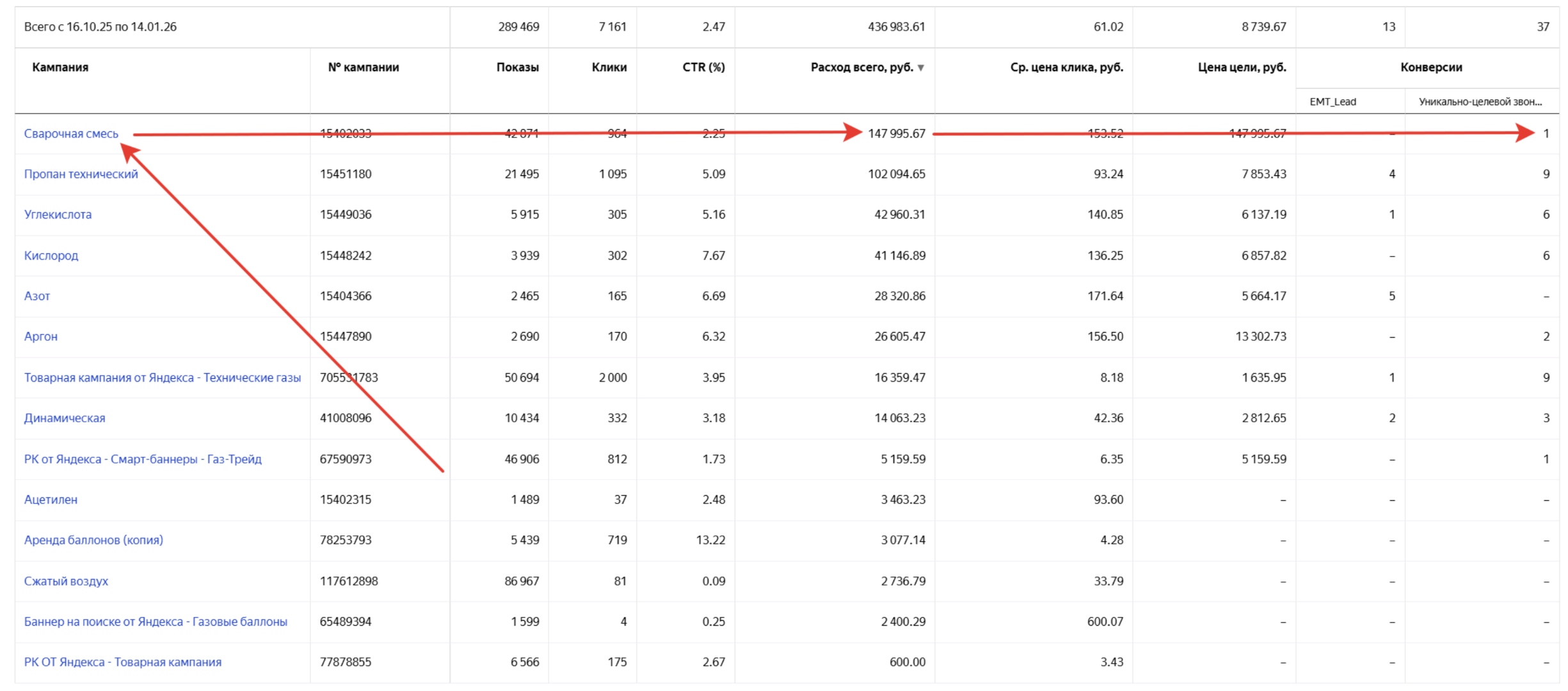Click the Конверсии group header
The height and width of the screenshot is (691, 1568).
point(1431,67)
